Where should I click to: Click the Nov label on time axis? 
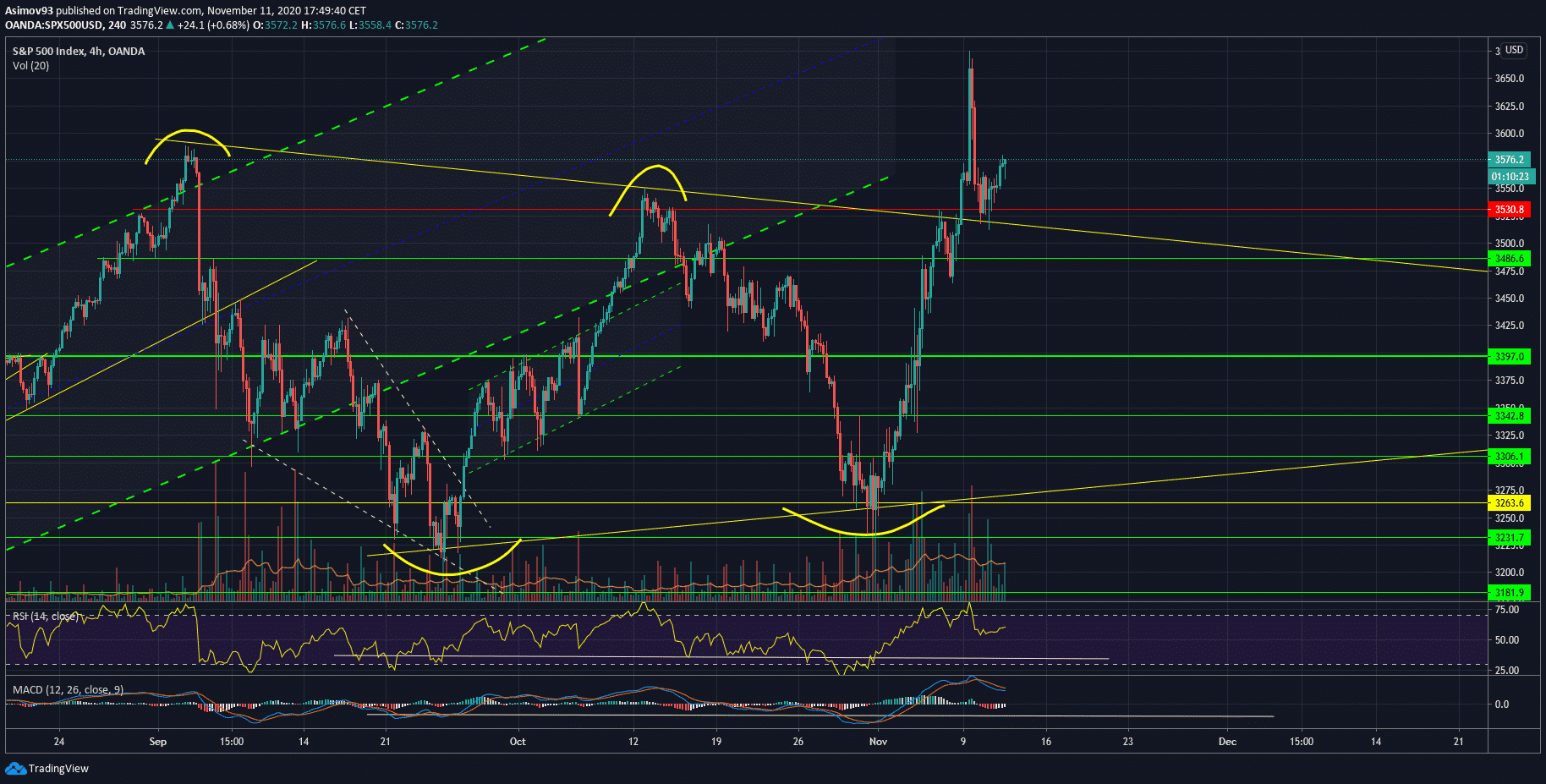coord(878,742)
